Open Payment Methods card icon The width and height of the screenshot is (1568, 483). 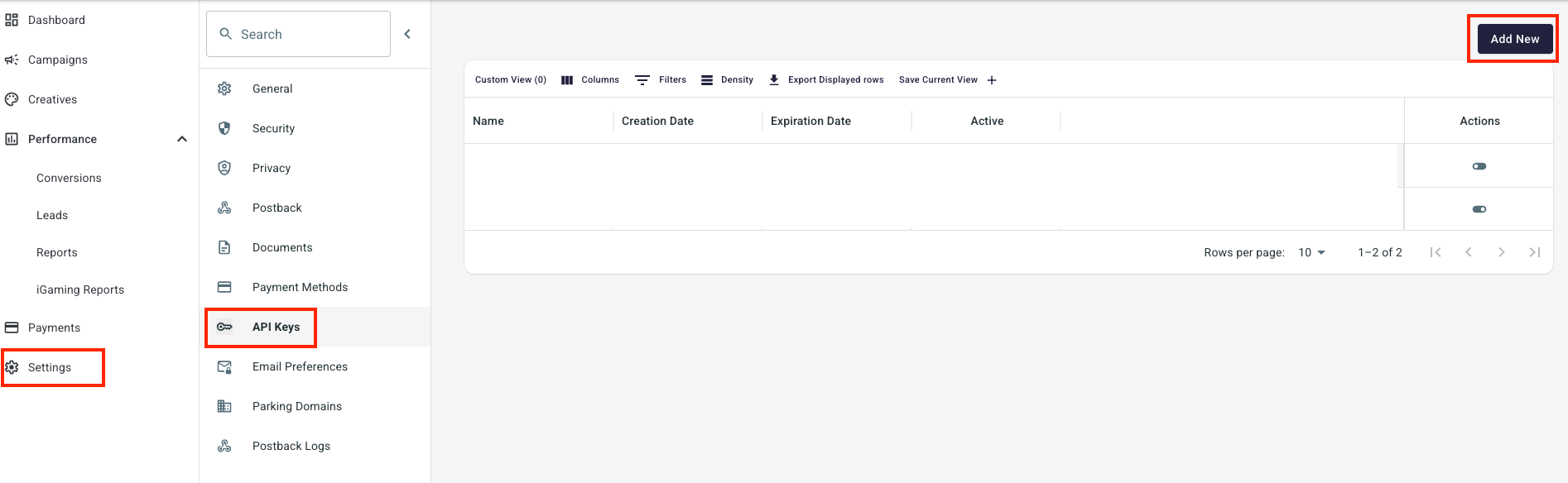[224, 287]
